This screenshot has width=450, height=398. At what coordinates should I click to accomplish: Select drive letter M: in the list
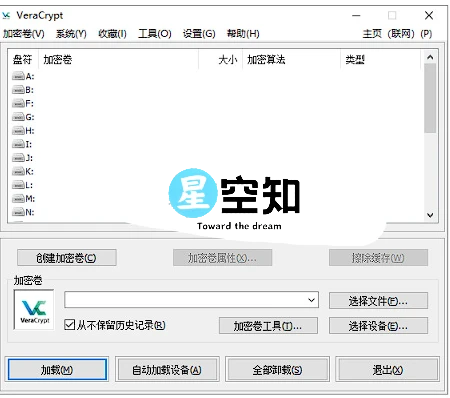point(23,199)
